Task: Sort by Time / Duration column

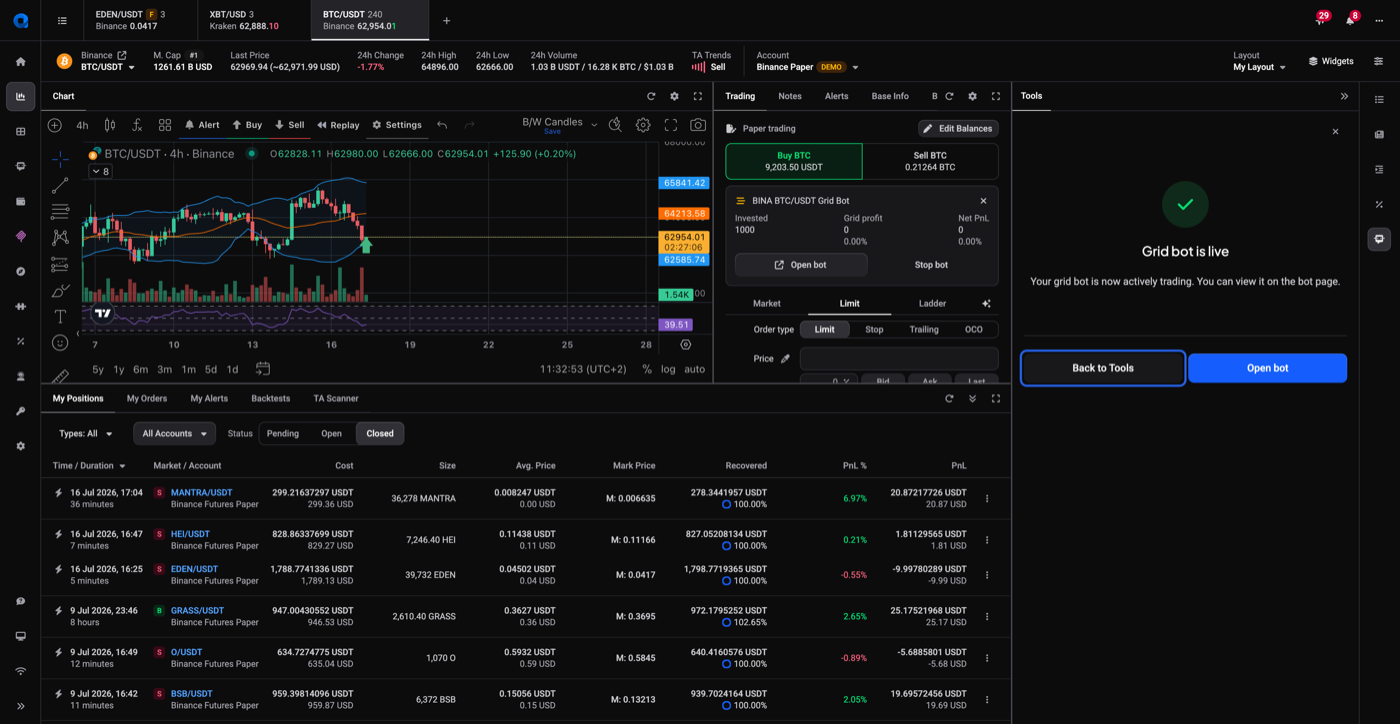Action: click(89, 465)
